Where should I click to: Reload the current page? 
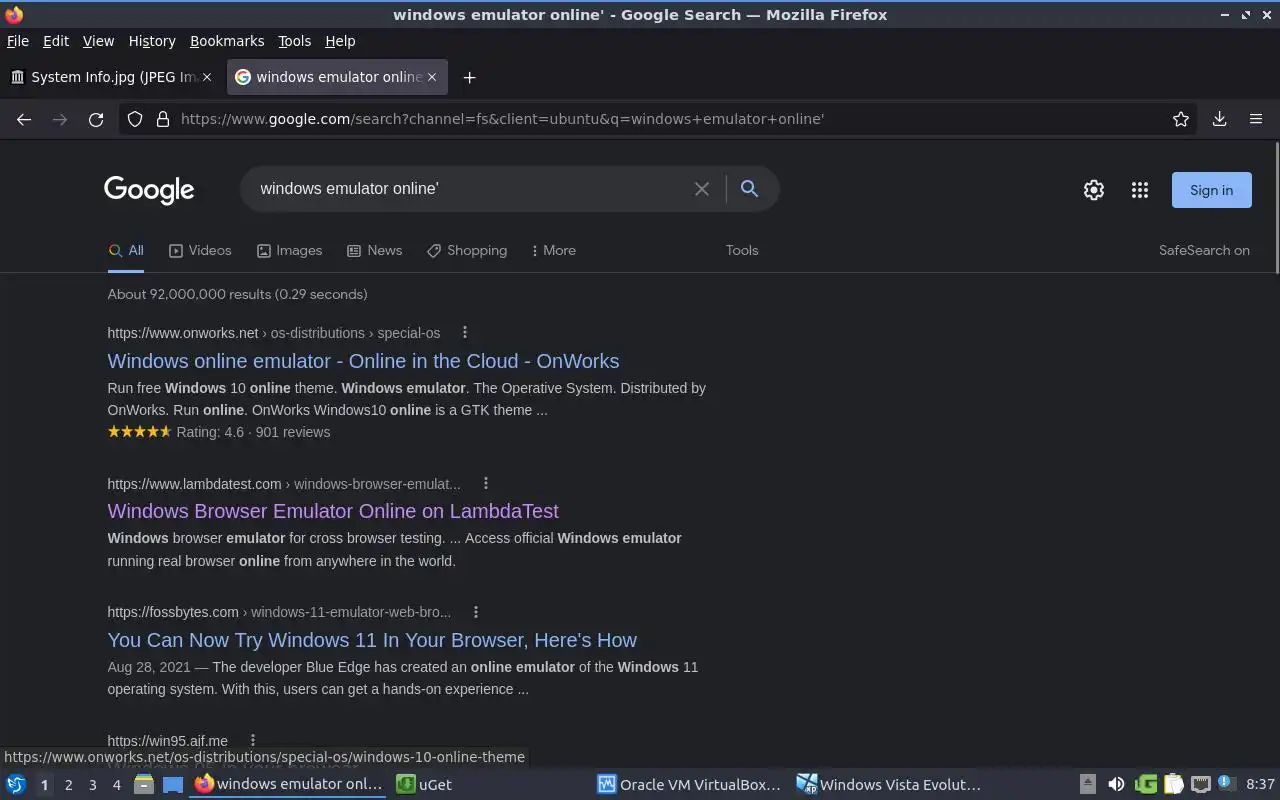click(96, 119)
